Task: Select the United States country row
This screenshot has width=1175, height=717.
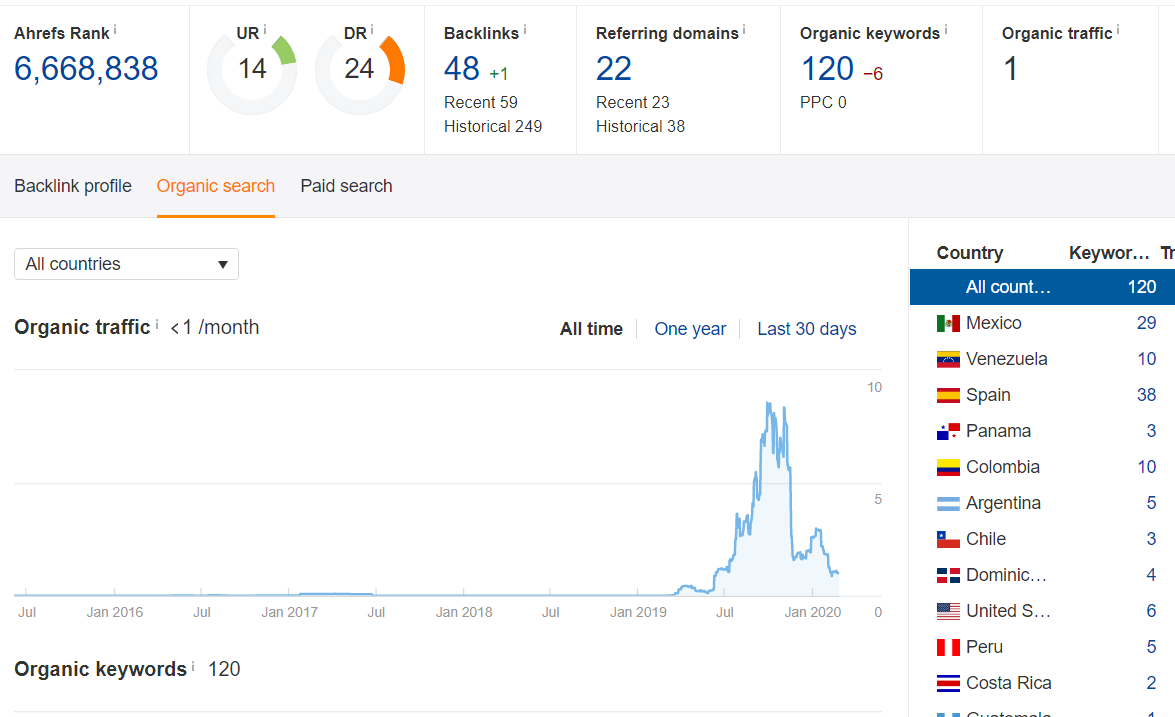Action: click(1042, 611)
